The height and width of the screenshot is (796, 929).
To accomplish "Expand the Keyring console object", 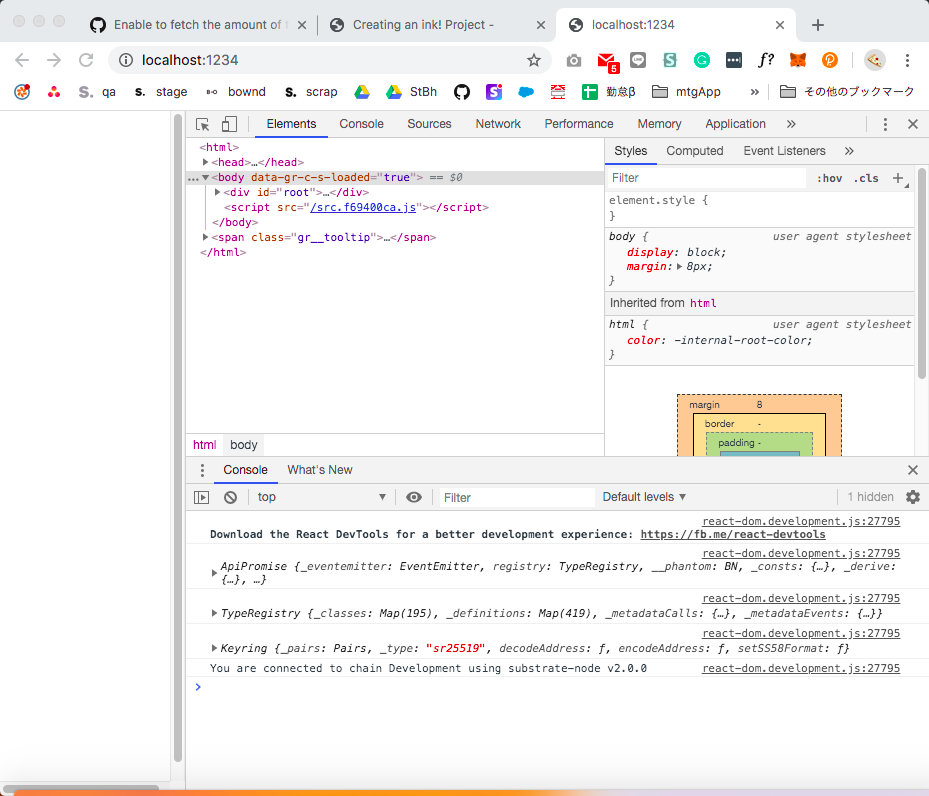I will [x=214, y=648].
